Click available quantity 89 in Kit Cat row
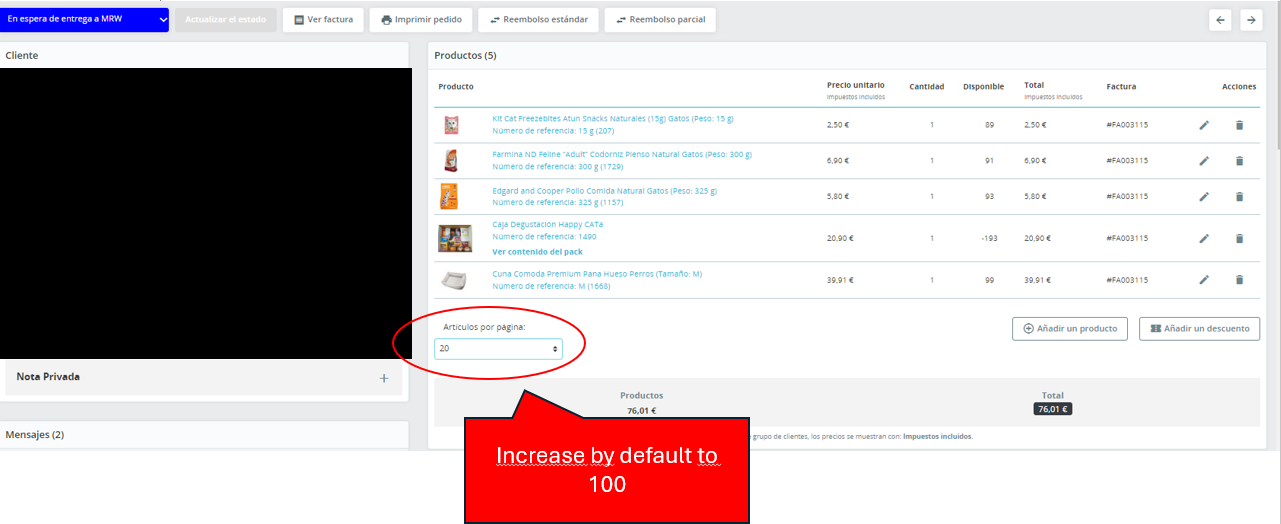1281x524 pixels. coord(989,125)
